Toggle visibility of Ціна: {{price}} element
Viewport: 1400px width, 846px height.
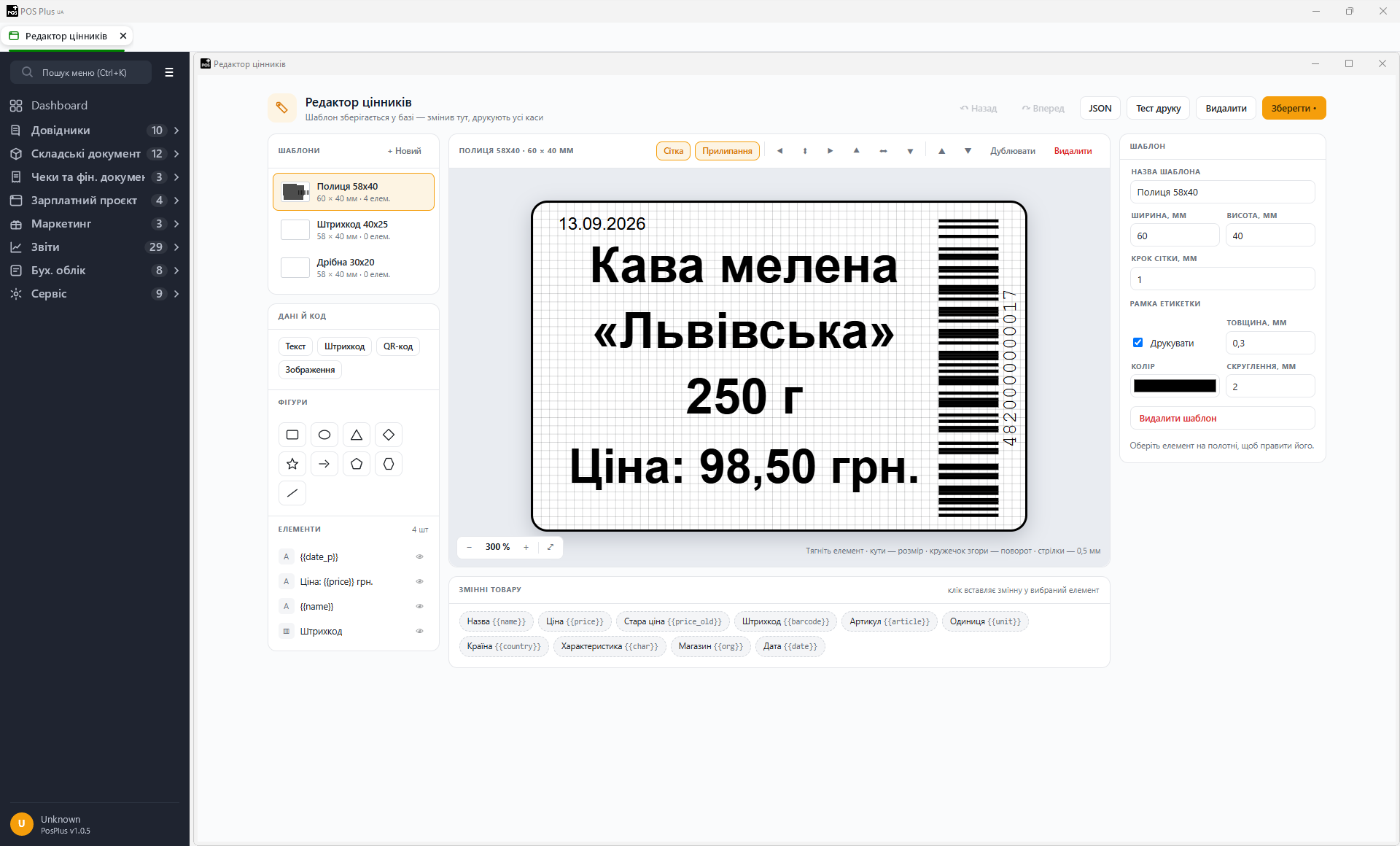point(420,581)
